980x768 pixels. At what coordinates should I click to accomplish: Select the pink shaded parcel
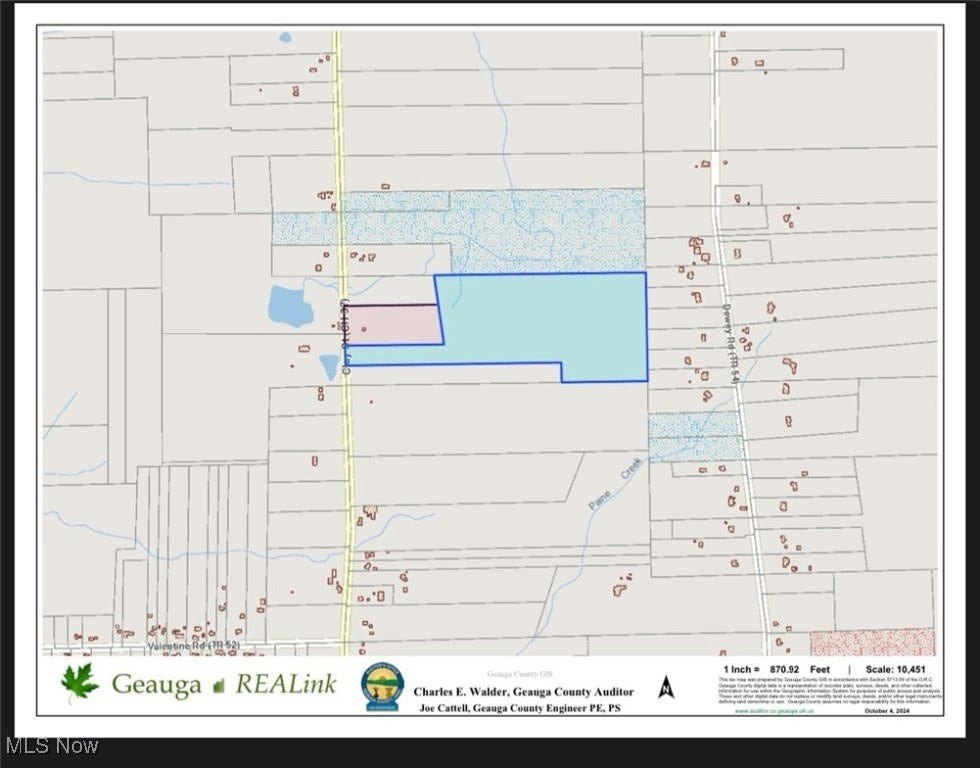coord(392,324)
